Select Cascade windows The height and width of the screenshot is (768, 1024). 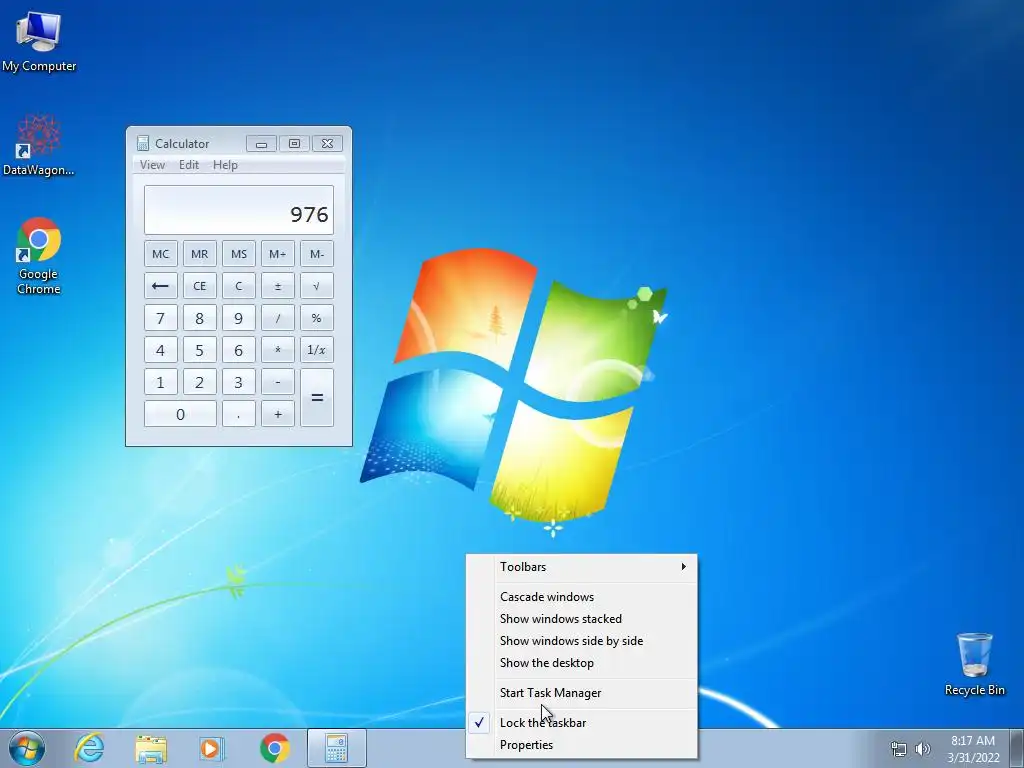click(582, 597)
